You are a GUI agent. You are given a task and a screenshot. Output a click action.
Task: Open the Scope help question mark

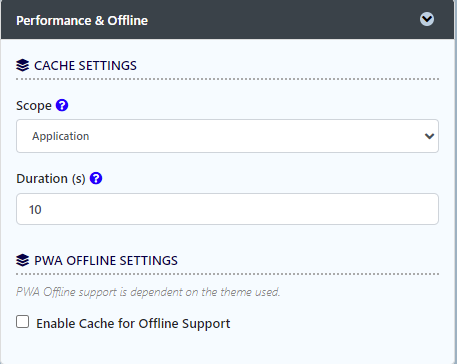(62, 105)
